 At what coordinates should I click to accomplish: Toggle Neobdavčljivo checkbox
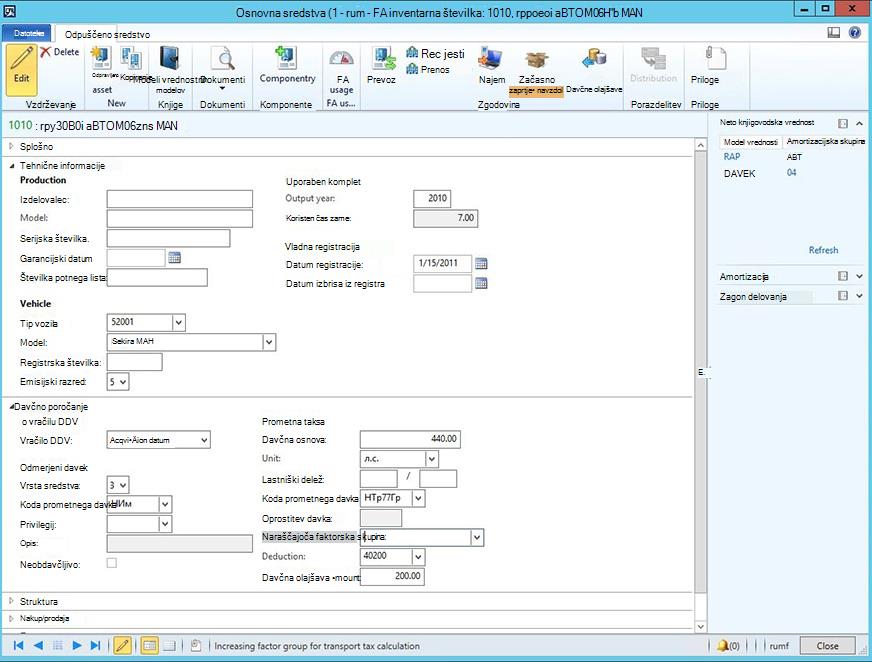112,563
